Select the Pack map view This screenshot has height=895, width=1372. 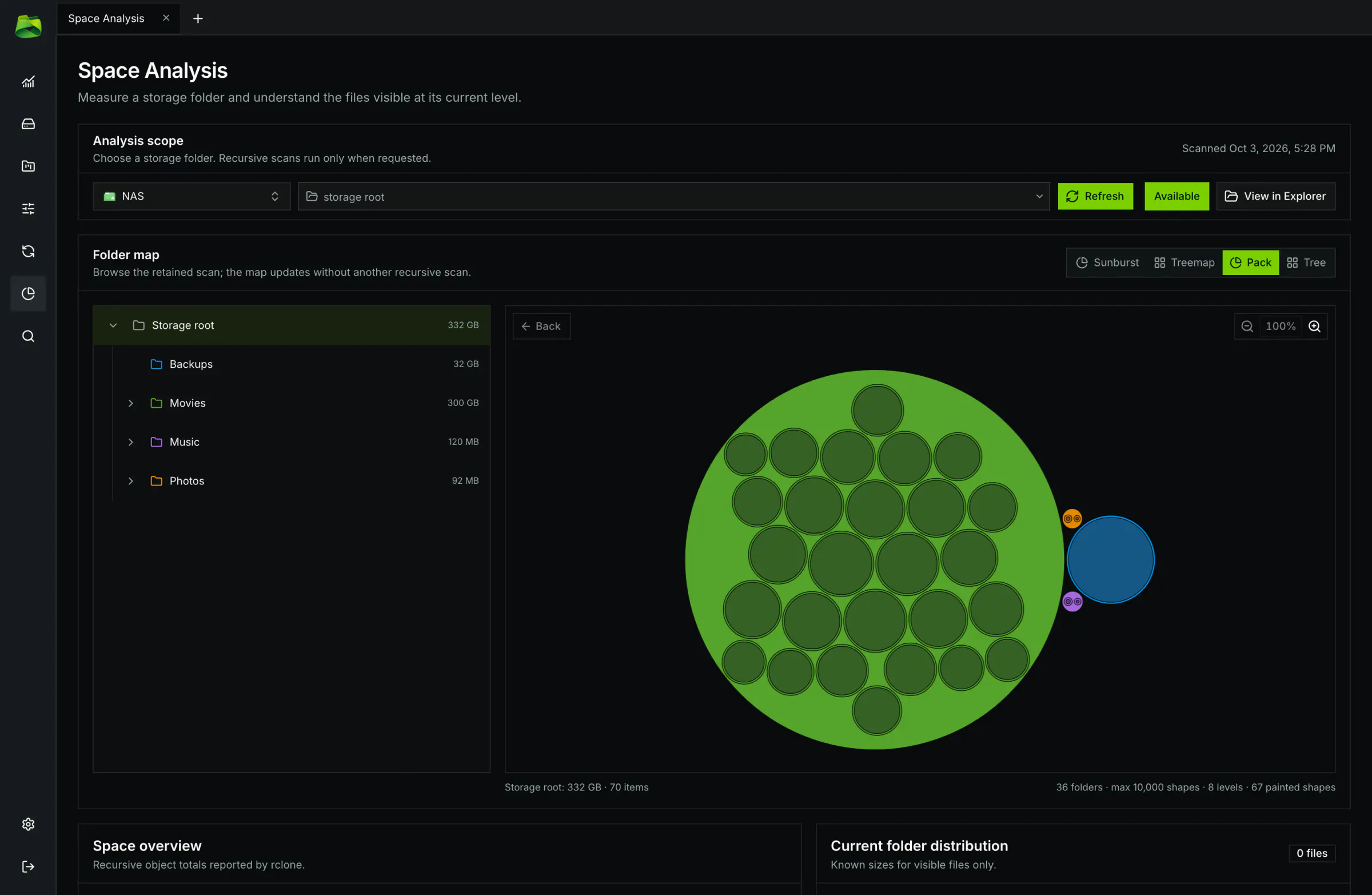tap(1250, 262)
